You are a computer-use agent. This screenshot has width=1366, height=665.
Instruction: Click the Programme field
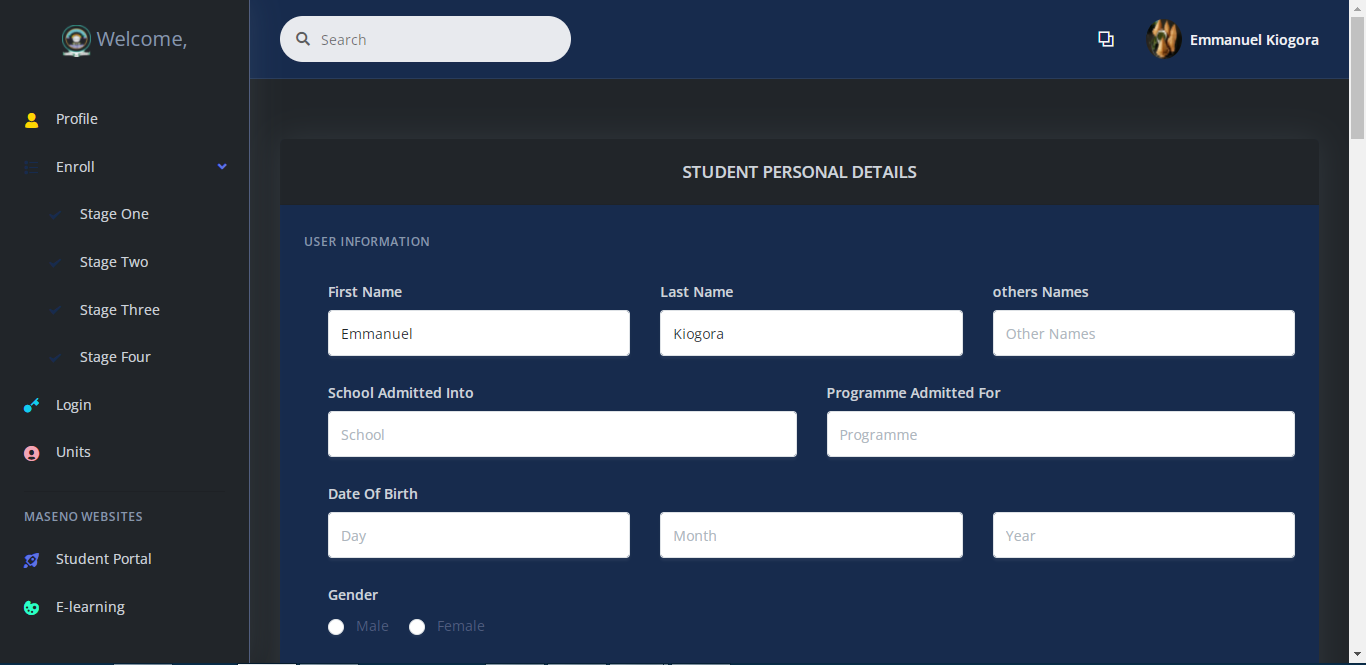click(x=1061, y=434)
